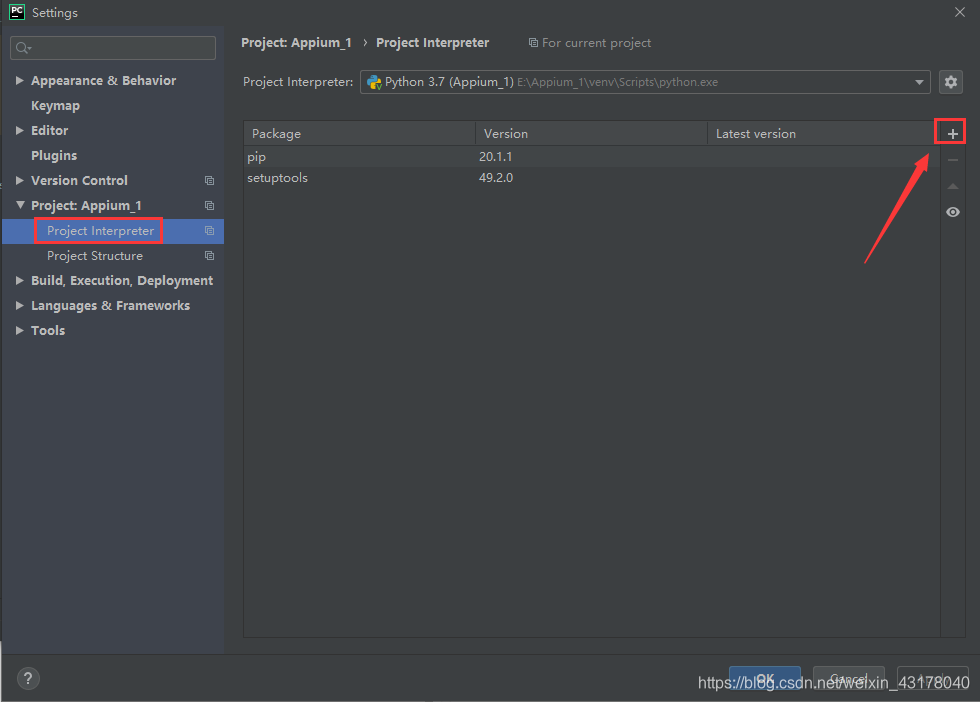Dismiss the dialog with Cancel
Screen dimensions: 980x702
848,679
